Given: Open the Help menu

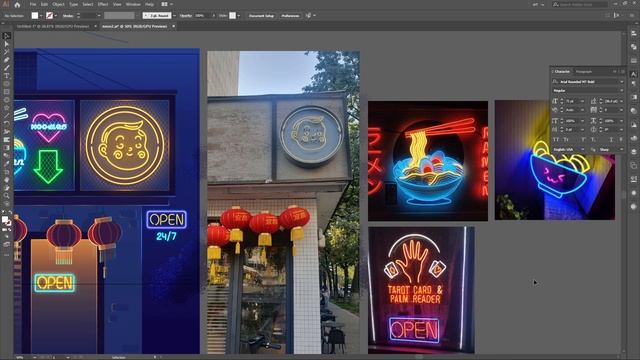Looking at the screenshot, I should pos(150,4).
